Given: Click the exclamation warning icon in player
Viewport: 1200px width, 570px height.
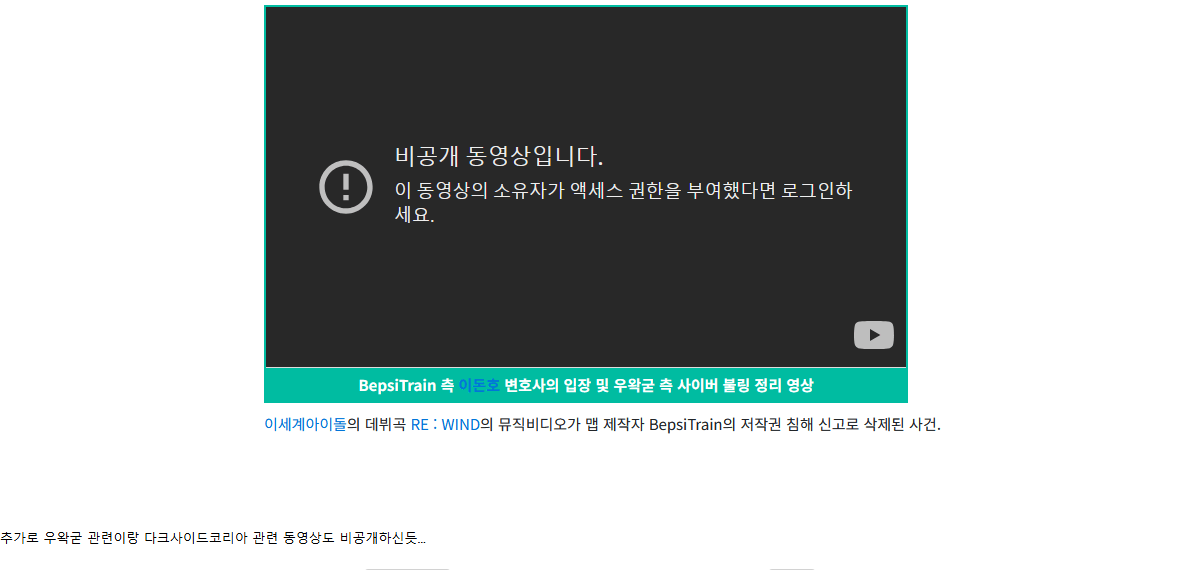Looking at the screenshot, I should pos(346,186).
